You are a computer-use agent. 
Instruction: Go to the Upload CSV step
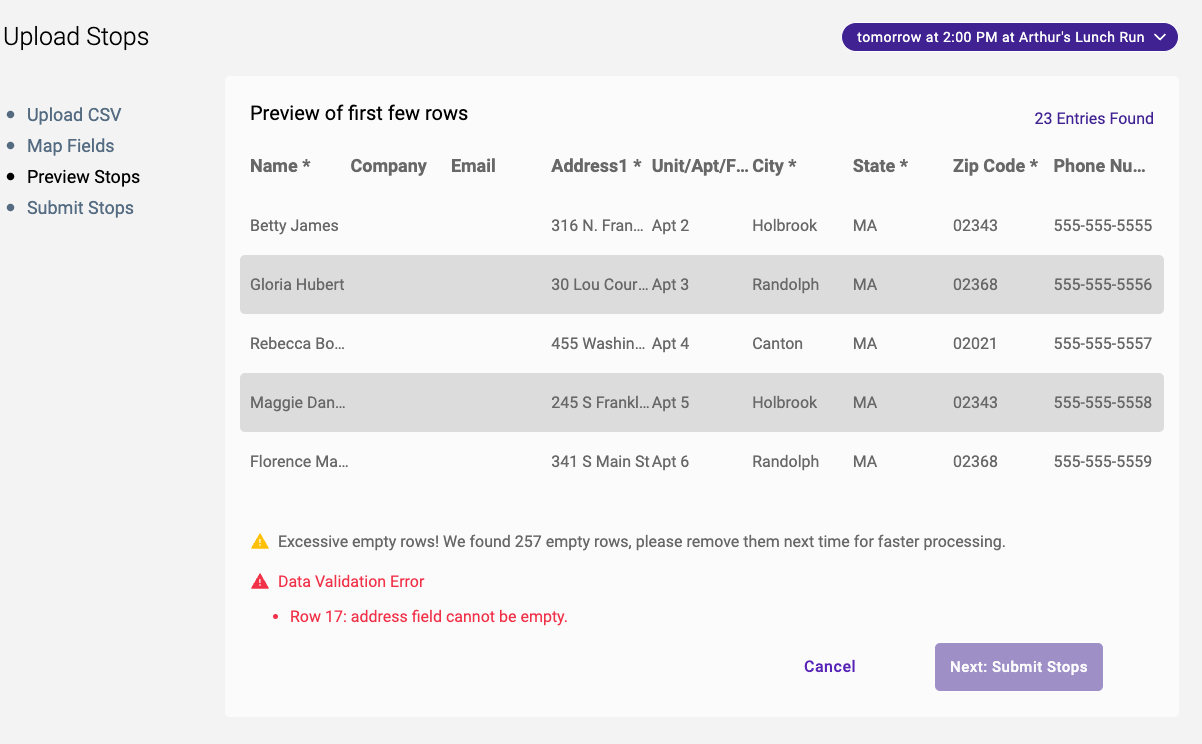pyautogui.click(x=74, y=115)
